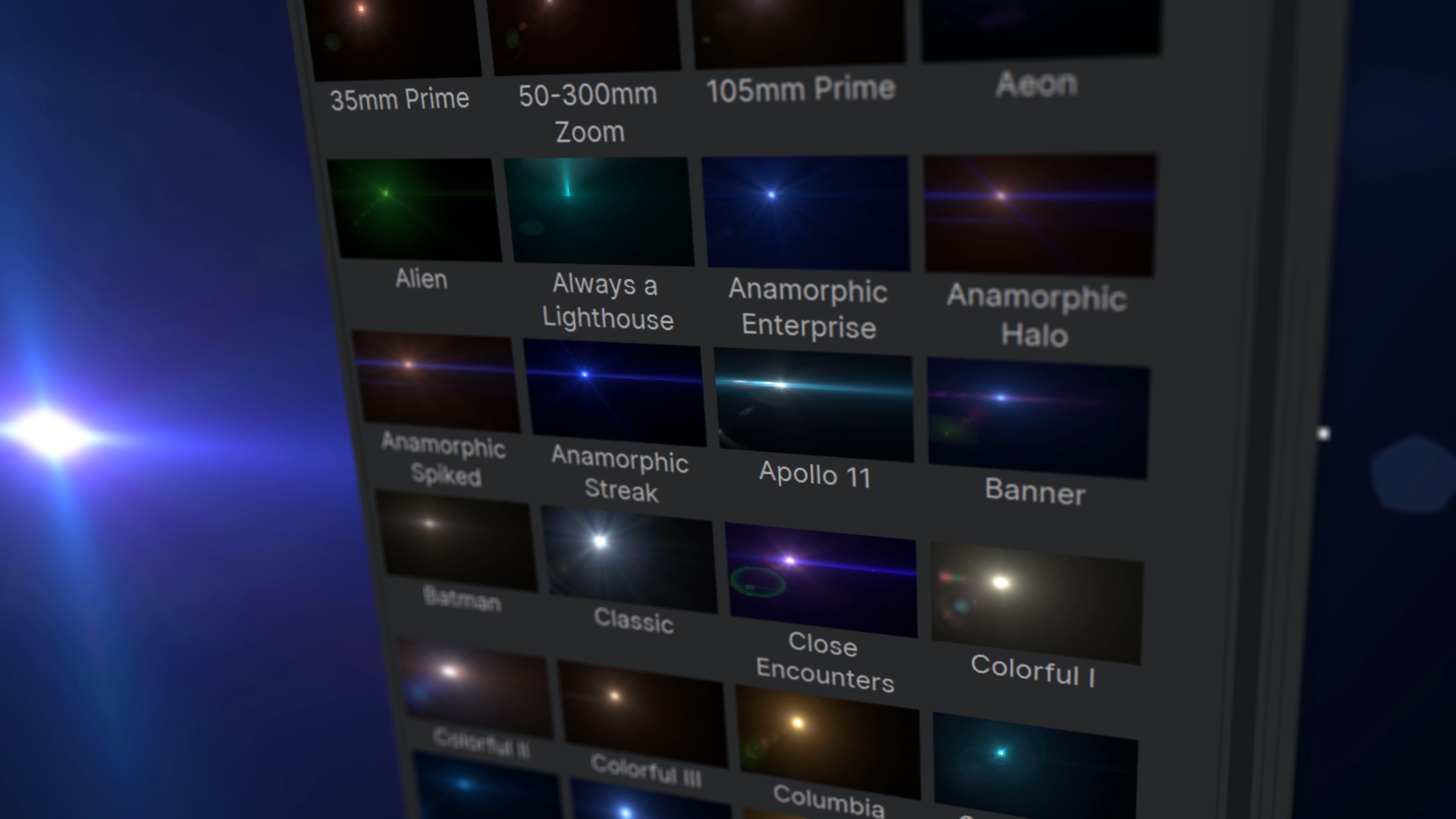Select the Batman flare thumbnail
The width and height of the screenshot is (1456, 819).
457,541
